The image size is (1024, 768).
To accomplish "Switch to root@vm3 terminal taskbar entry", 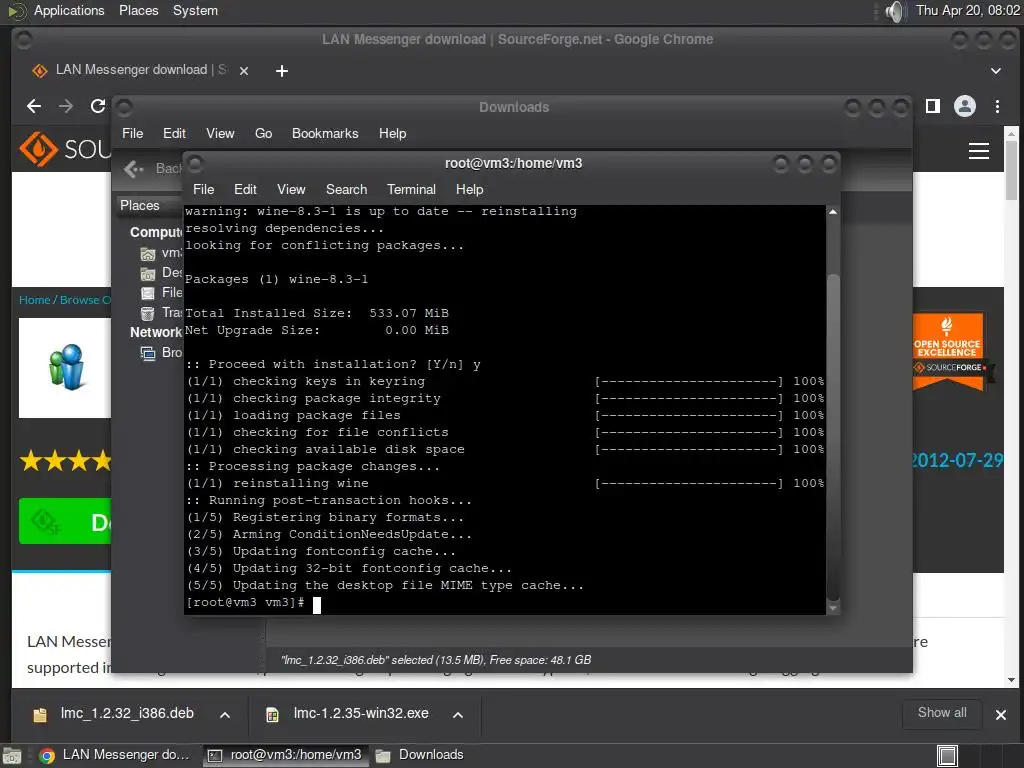I will 285,755.
